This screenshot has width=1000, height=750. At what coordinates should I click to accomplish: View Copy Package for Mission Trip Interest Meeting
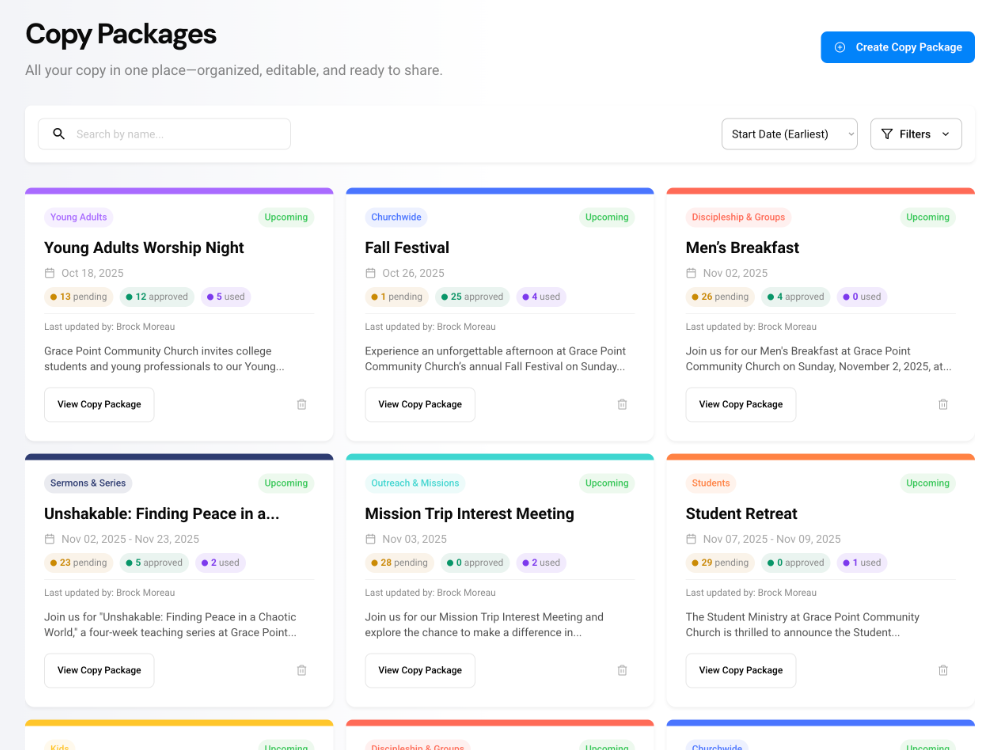click(x=420, y=670)
